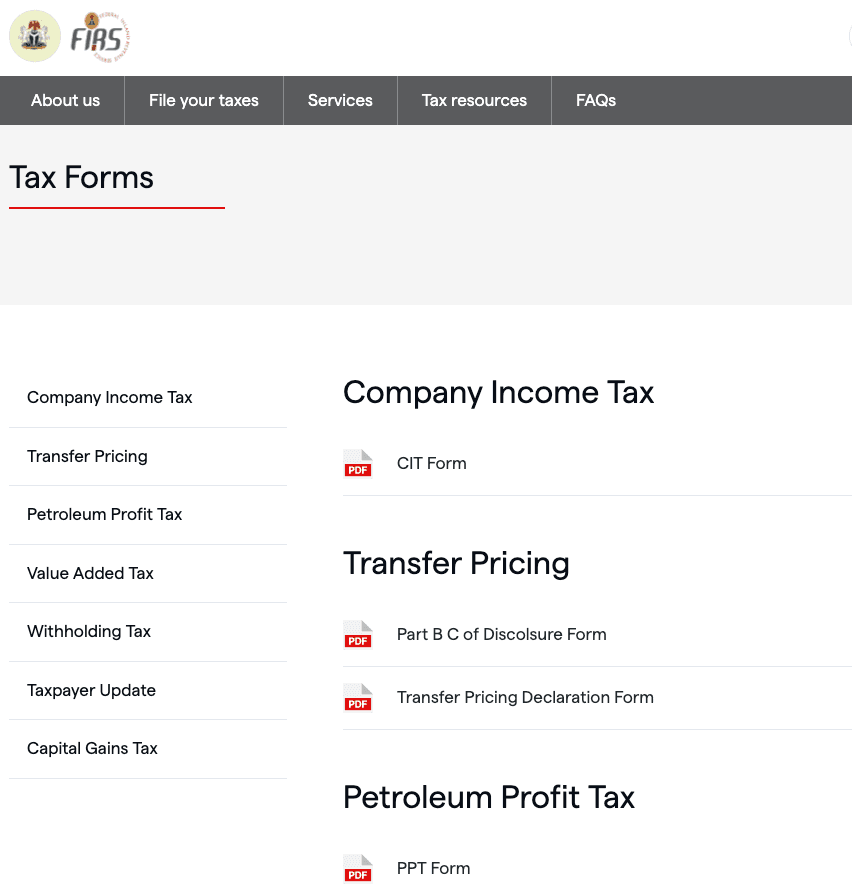Open Transfer Pricing Declaration Form link

(525, 698)
